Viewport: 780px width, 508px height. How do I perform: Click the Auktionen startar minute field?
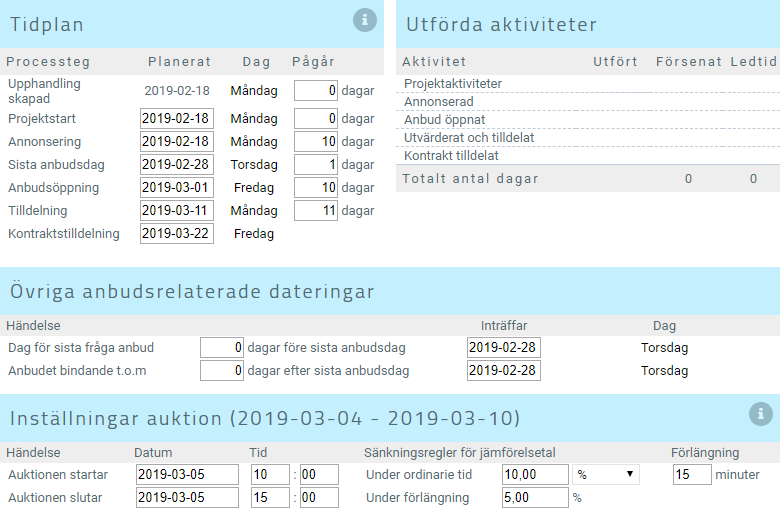coord(319,475)
